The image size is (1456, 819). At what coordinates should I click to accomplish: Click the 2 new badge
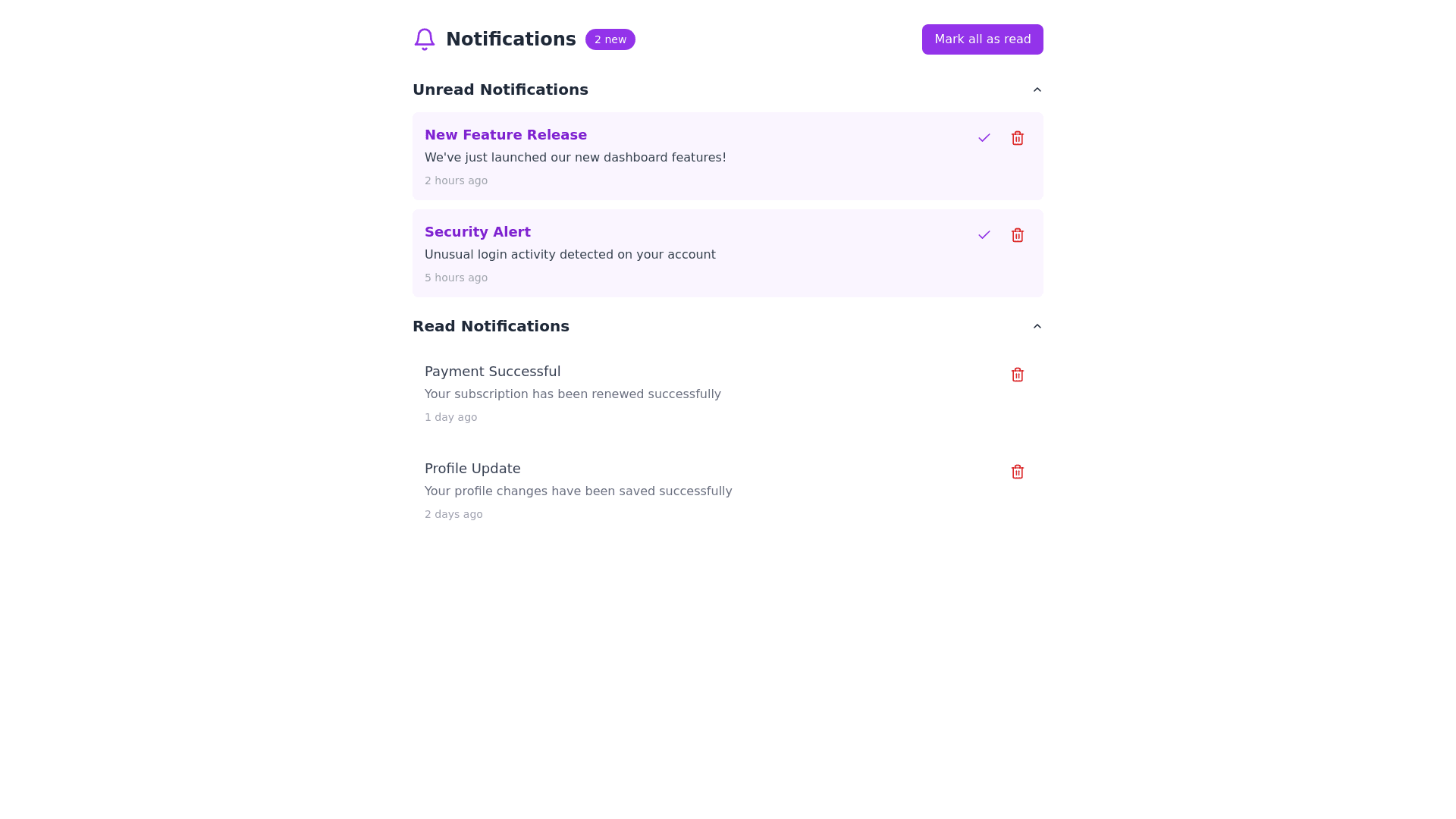(x=610, y=39)
